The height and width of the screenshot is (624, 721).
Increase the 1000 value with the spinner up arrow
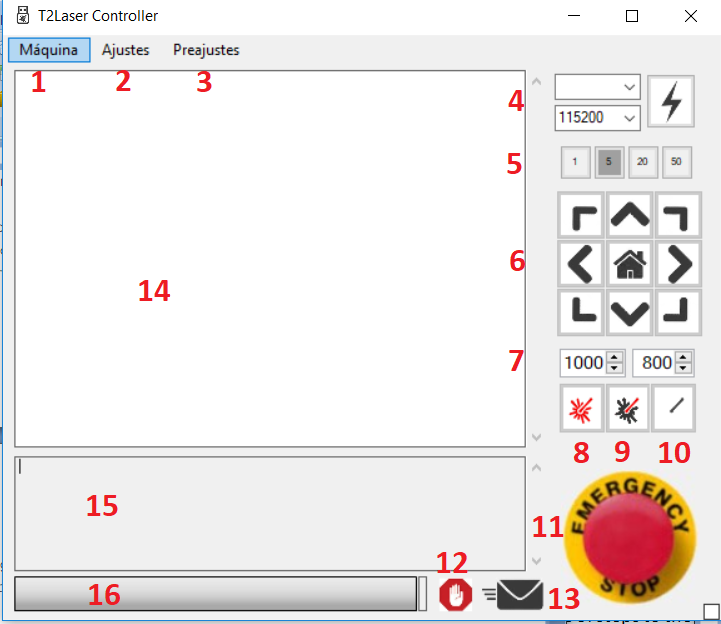[614, 357]
